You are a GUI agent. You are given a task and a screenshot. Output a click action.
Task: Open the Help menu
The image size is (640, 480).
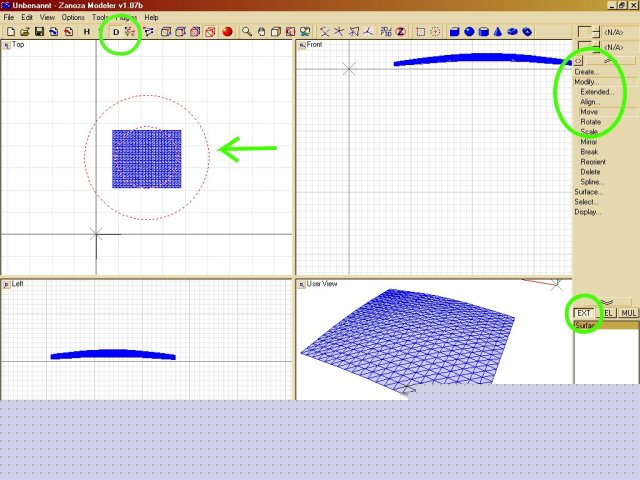tap(151, 18)
